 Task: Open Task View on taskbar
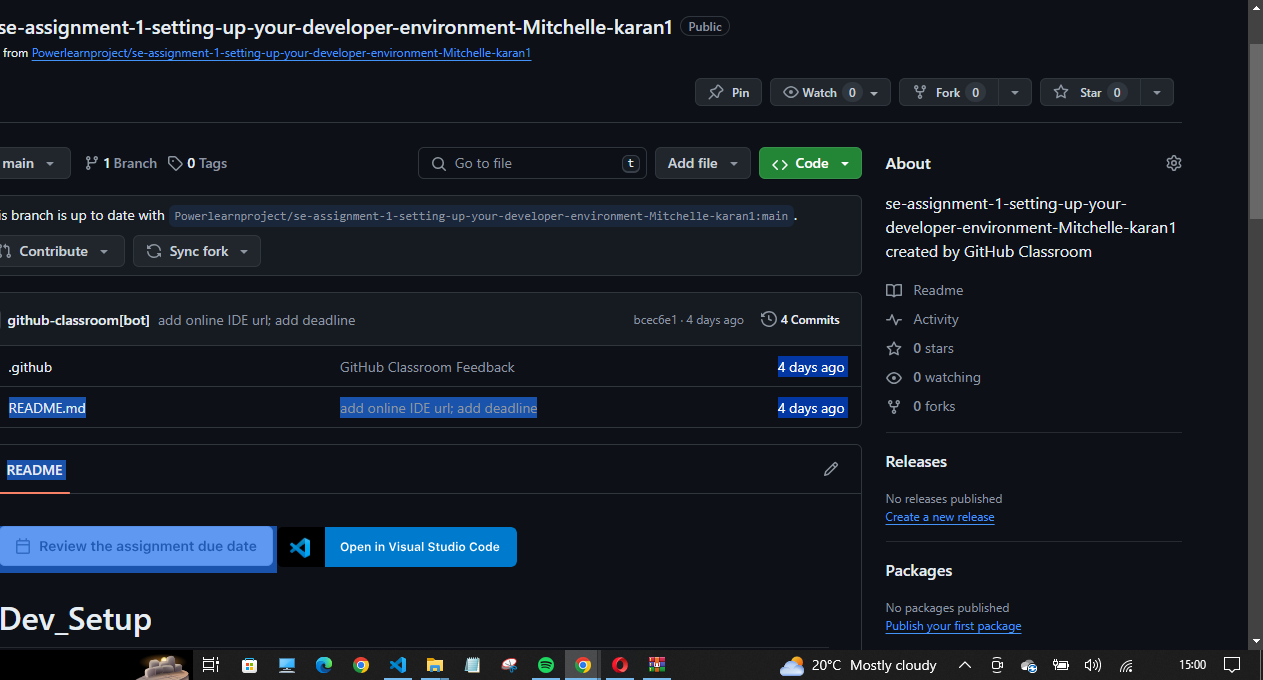tap(211, 665)
